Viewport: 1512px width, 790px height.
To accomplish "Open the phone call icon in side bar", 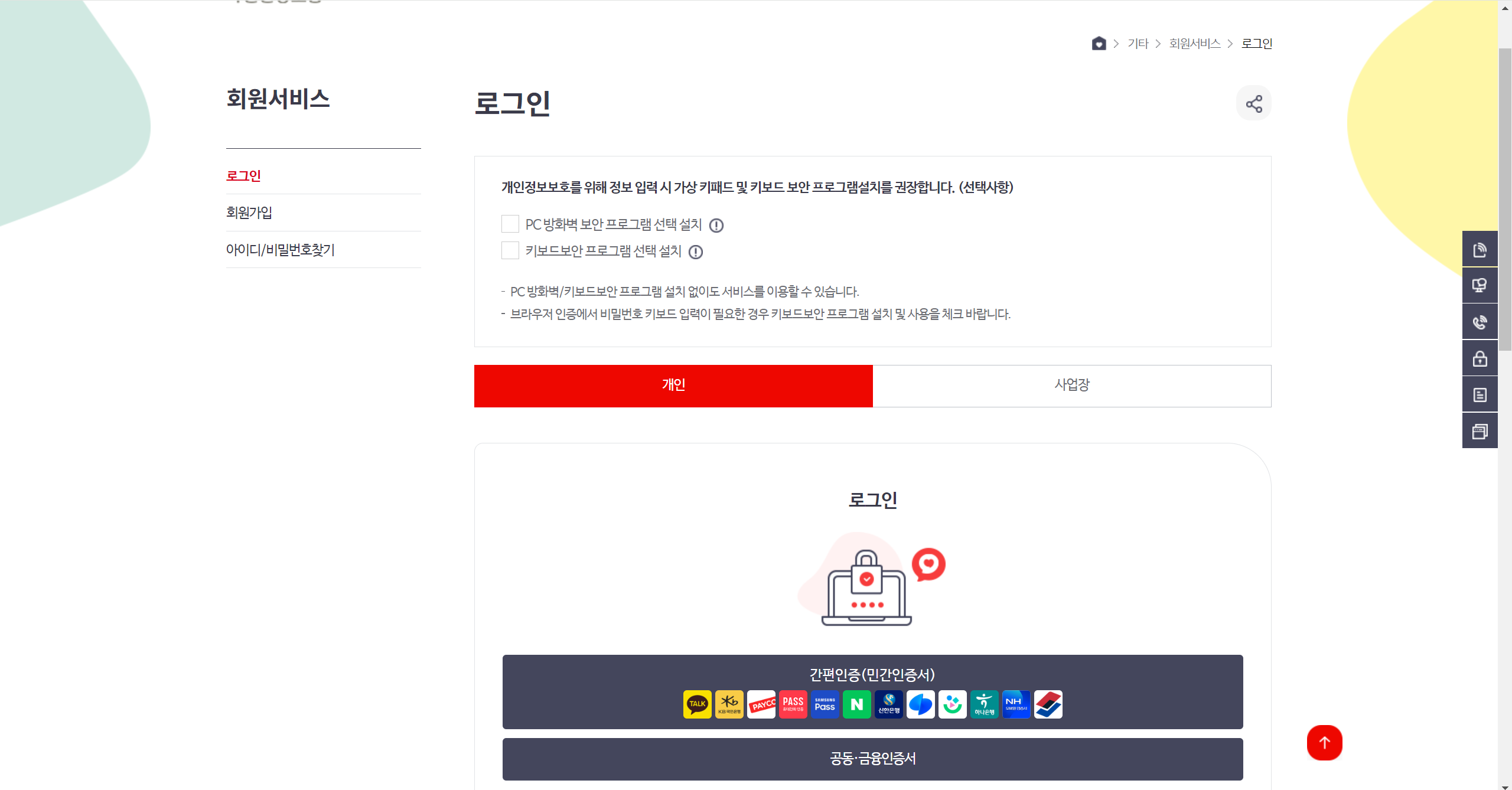I will point(1480,322).
